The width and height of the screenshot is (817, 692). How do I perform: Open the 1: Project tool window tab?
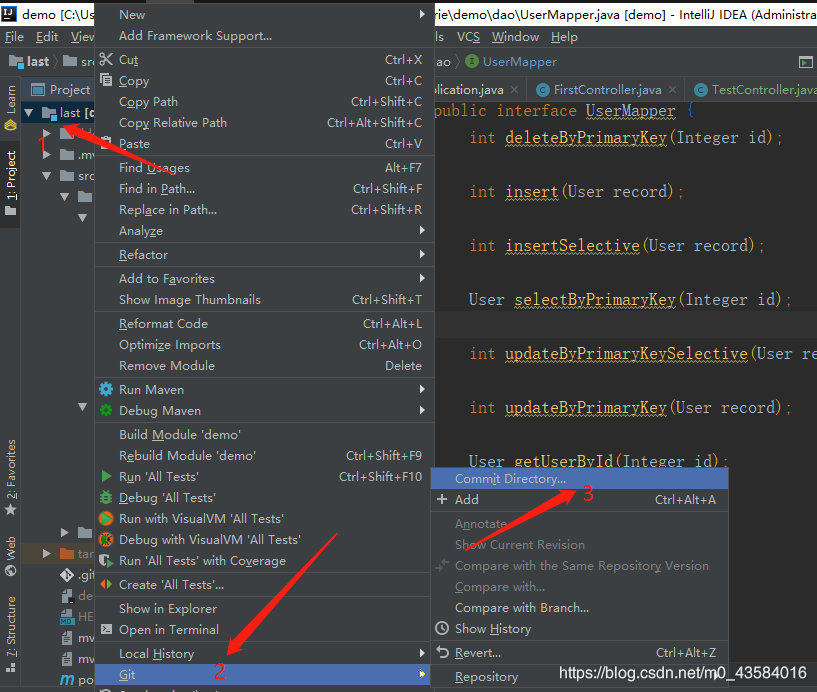(x=10, y=183)
